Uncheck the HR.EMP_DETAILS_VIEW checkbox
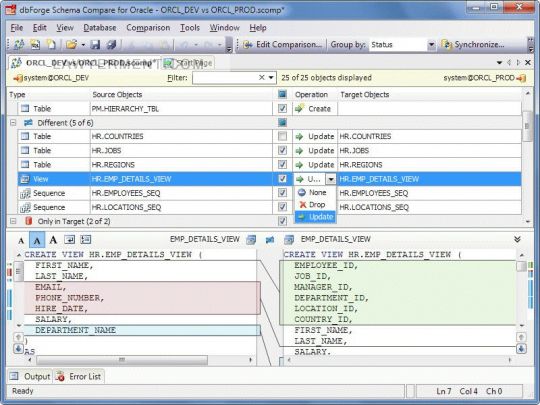The image size is (540, 405). click(x=282, y=179)
